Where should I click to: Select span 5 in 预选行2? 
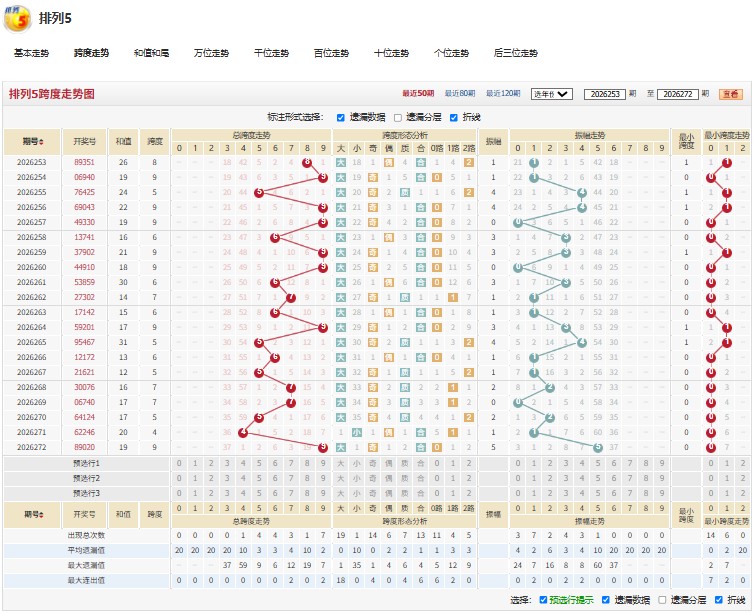point(259,478)
